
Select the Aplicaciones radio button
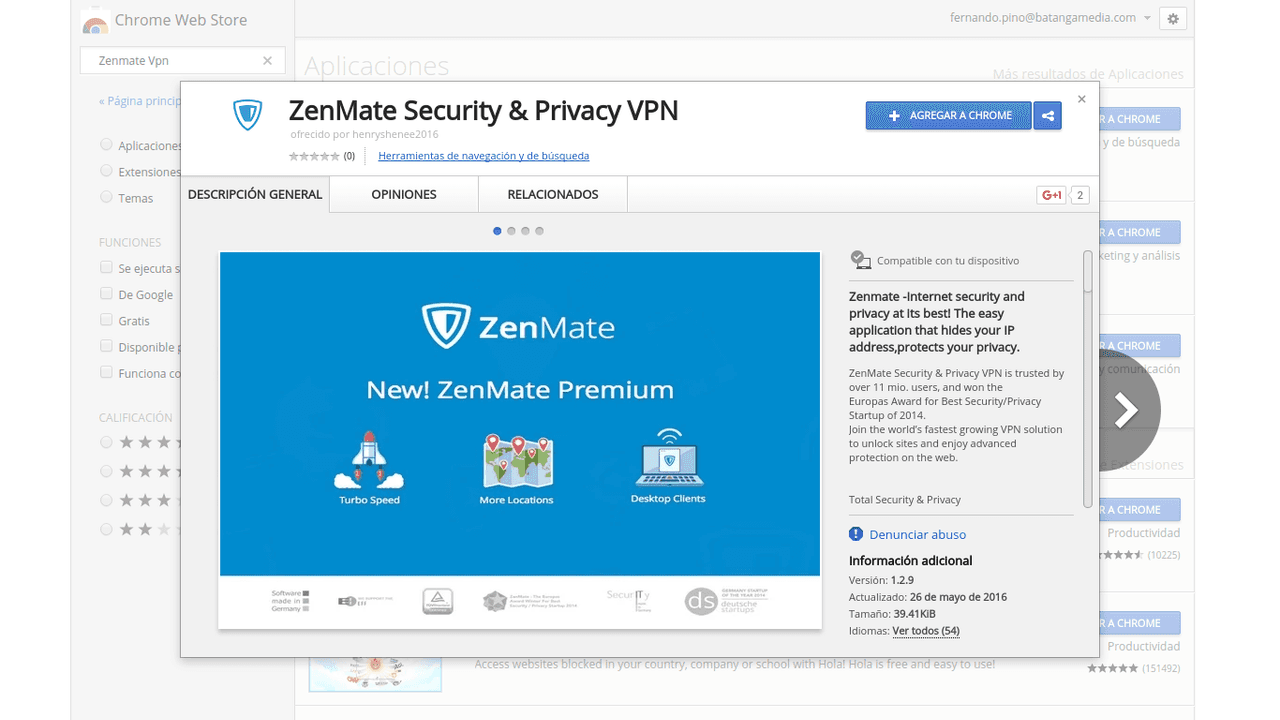point(106,145)
